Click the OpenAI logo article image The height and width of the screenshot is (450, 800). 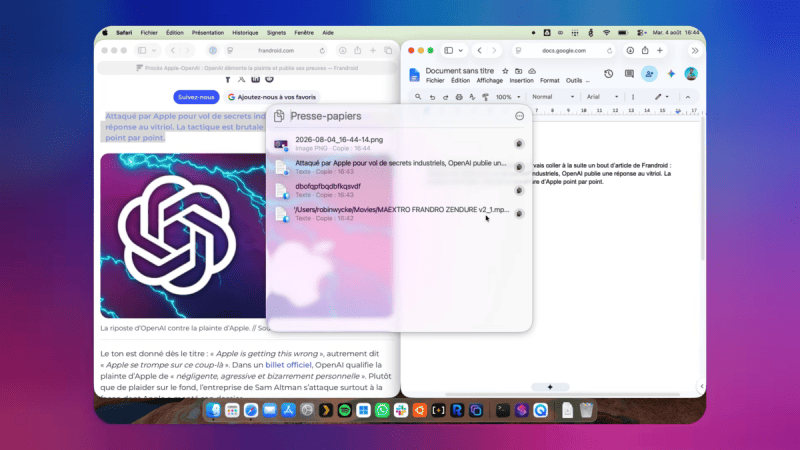183,236
